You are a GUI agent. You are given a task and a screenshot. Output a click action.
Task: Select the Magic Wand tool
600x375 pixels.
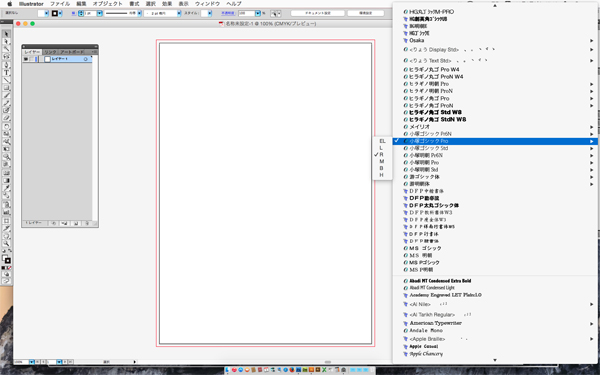coord(7,49)
